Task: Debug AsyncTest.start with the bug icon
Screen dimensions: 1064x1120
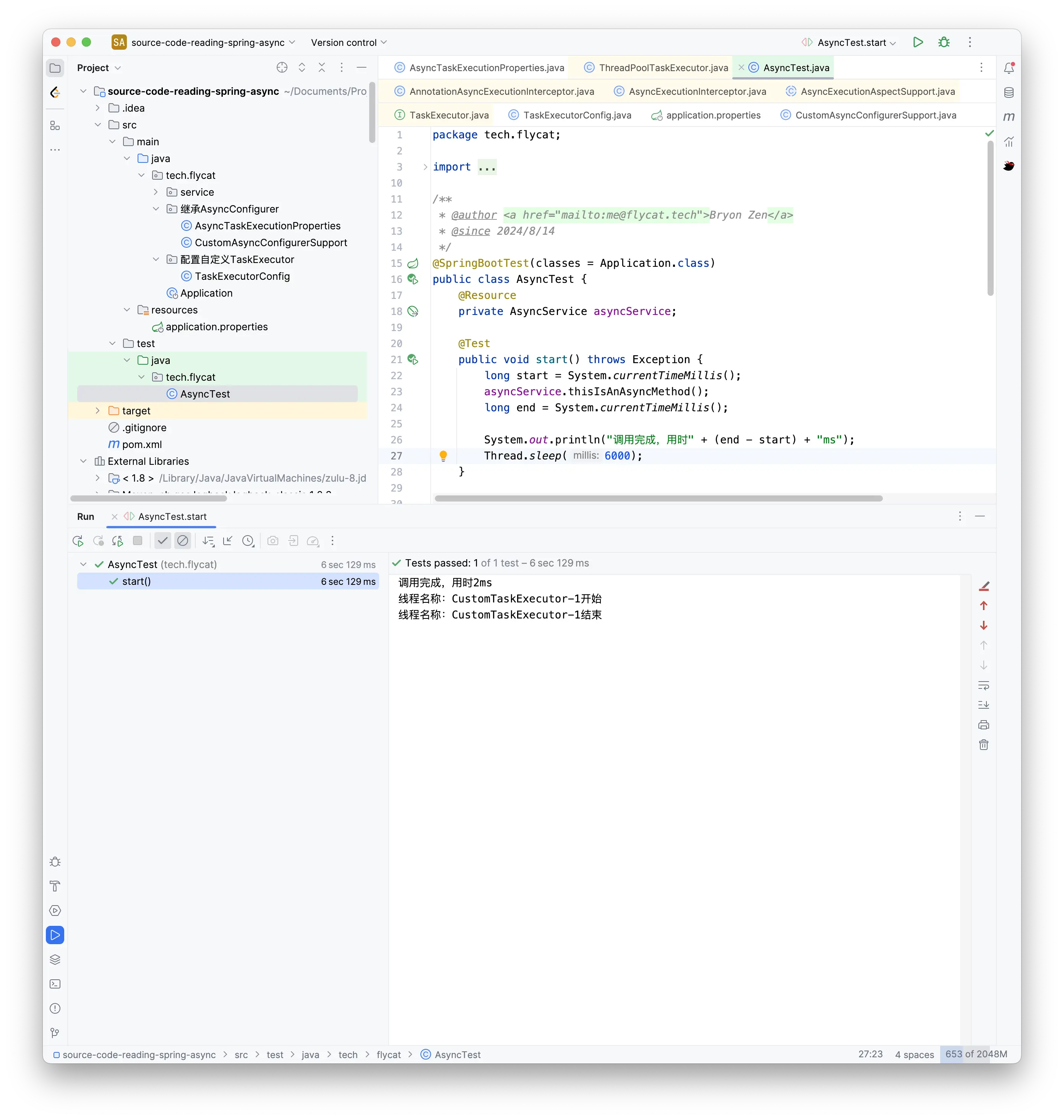Action: click(944, 42)
